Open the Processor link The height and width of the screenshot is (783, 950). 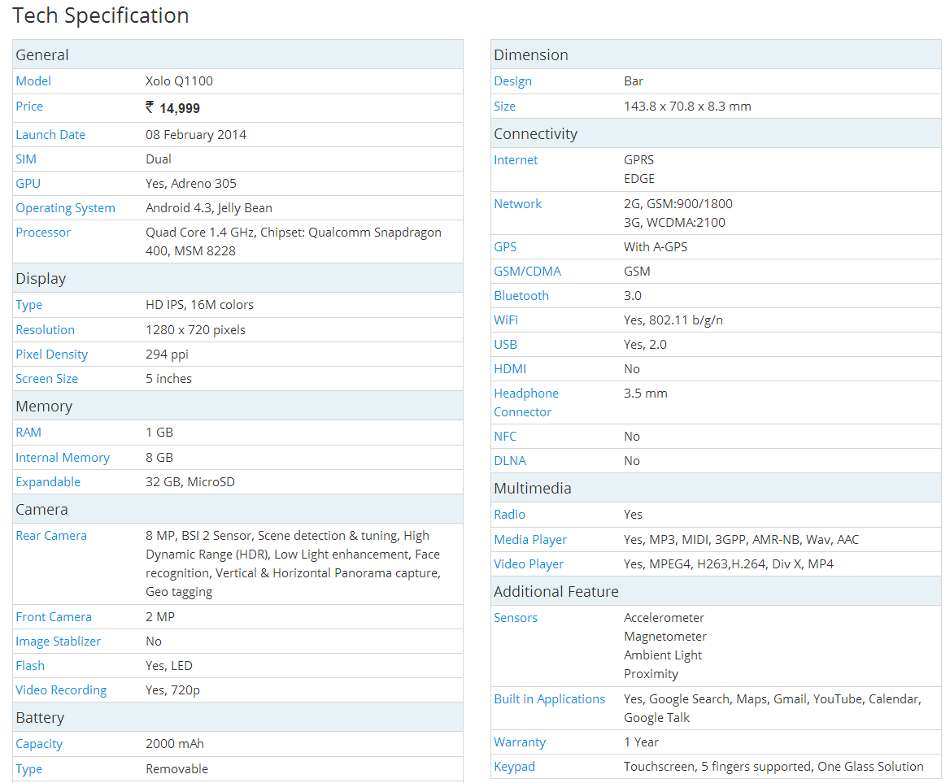click(x=43, y=232)
